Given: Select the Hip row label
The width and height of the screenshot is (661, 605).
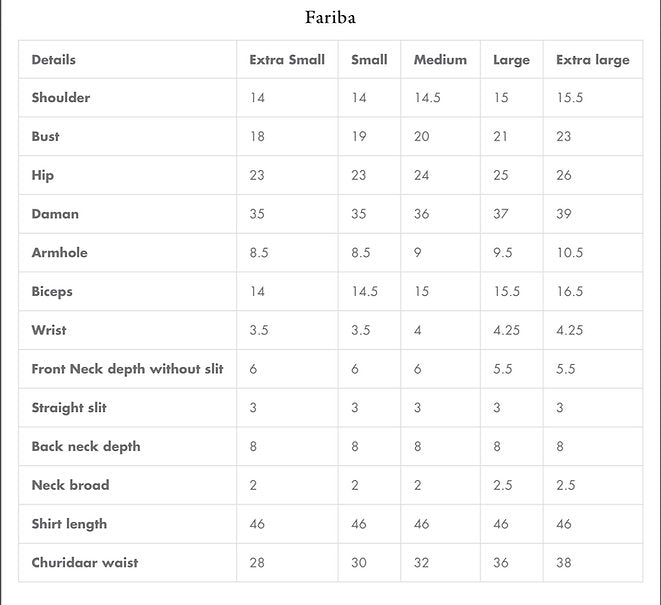Looking at the screenshot, I should tap(43, 176).
